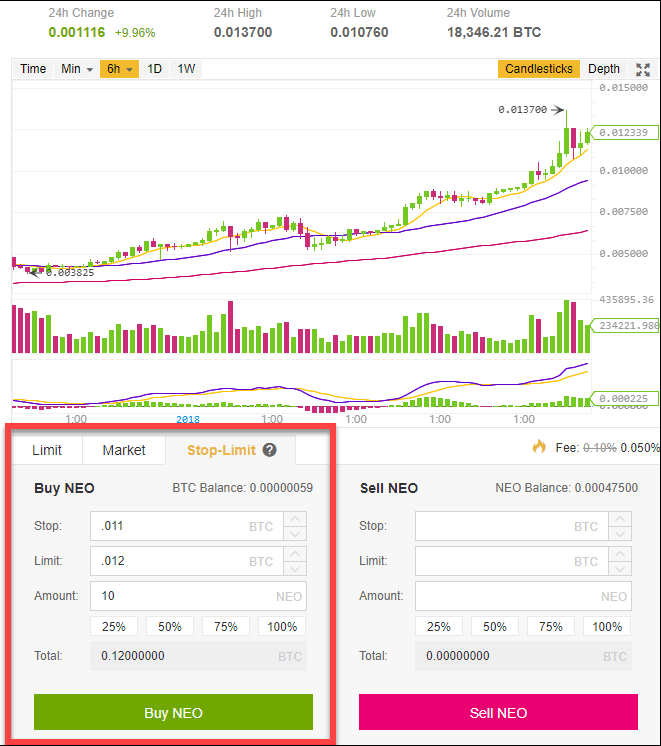Switch to the Limit order tab
This screenshot has height=746, width=661.
[x=47, y=450]
